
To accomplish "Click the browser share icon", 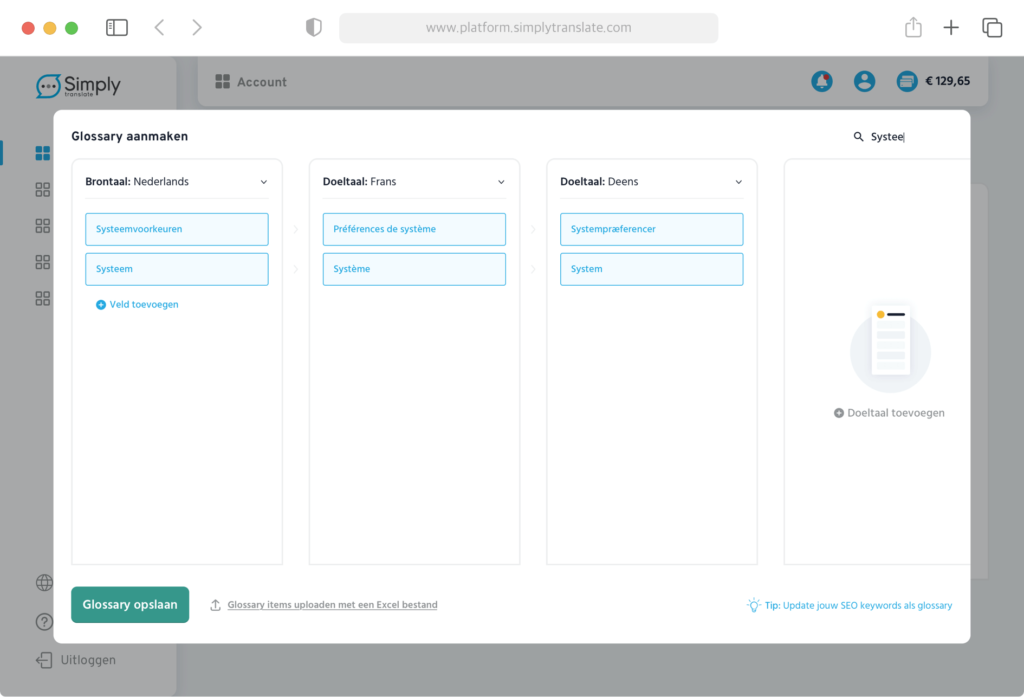I will (913, 28).
